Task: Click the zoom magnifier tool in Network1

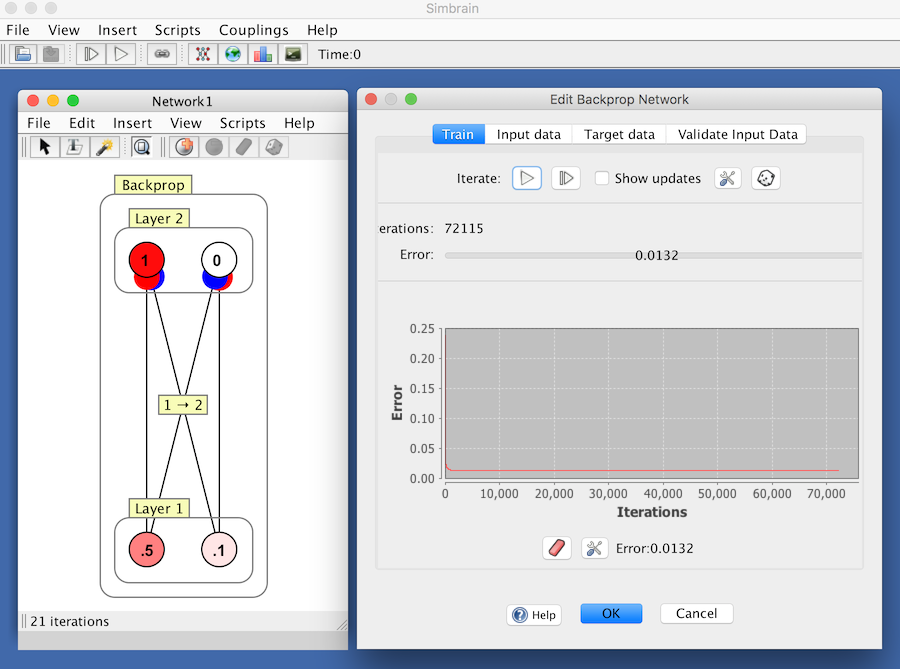Action: pos(141,147)
